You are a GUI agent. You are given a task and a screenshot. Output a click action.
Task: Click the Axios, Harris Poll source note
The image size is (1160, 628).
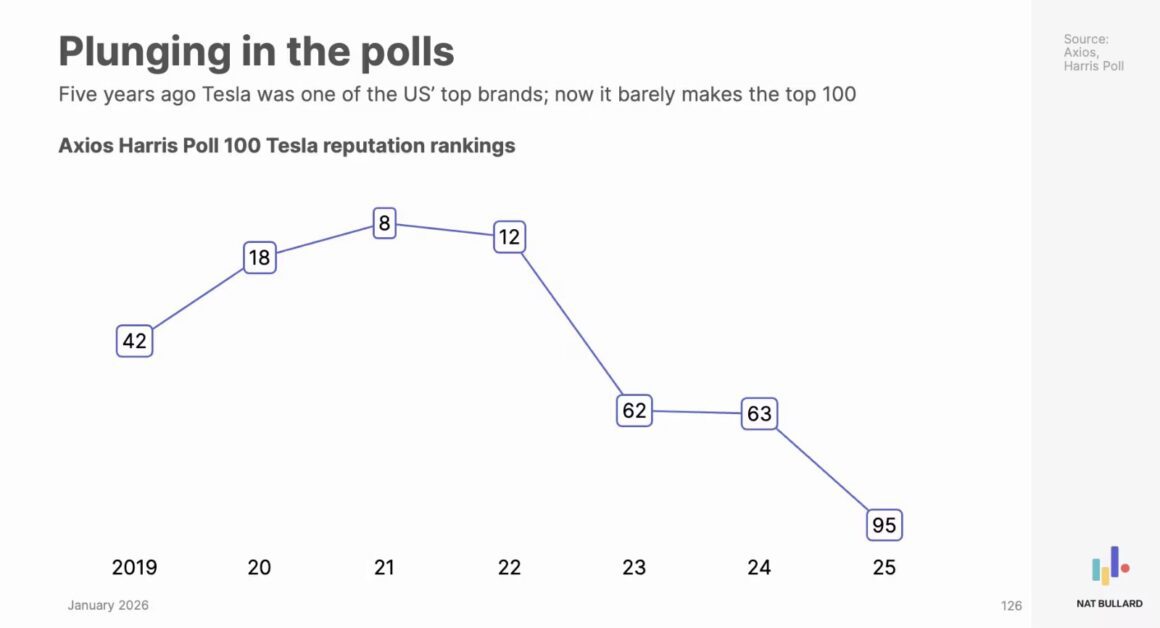click(1093, 53)
